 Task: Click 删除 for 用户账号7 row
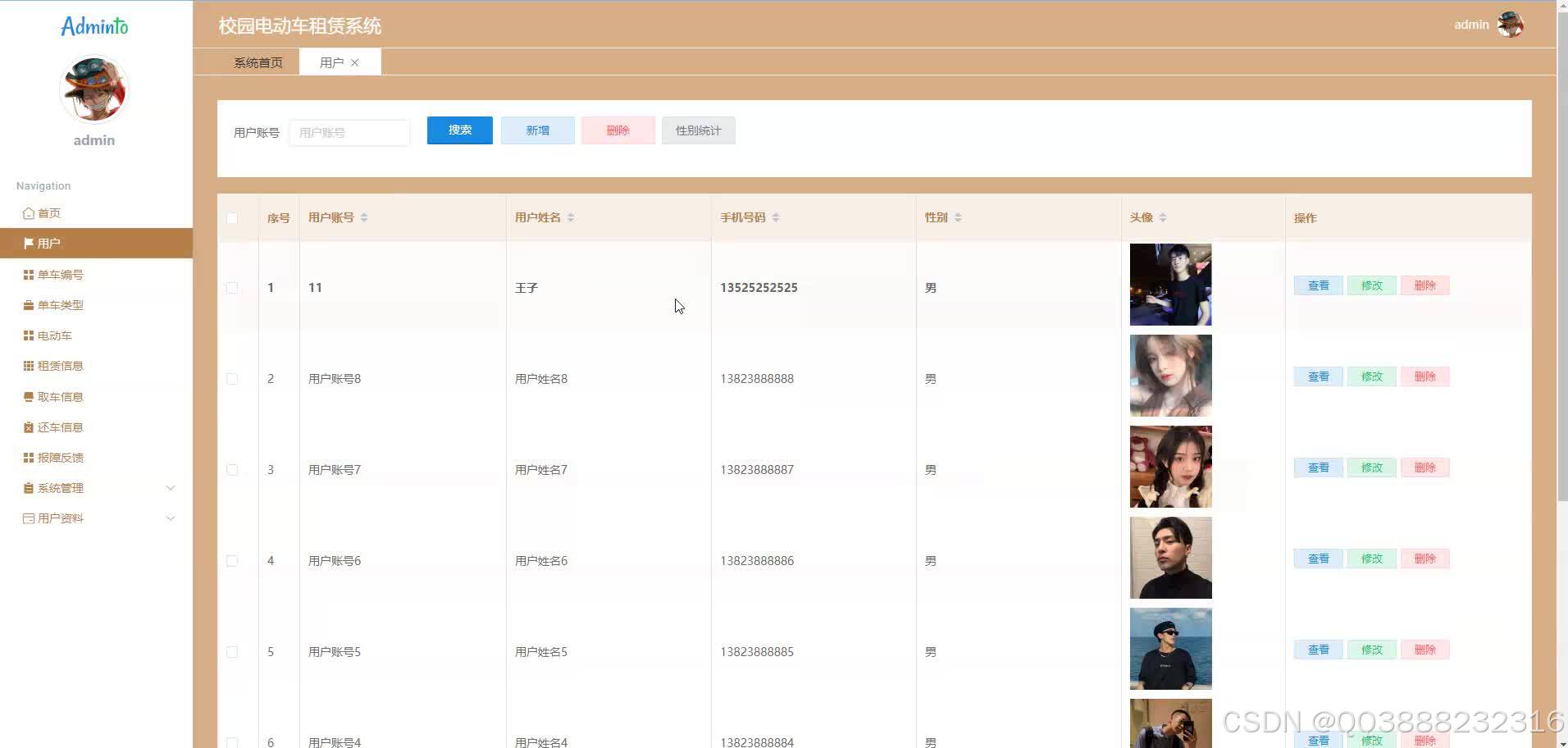1425,467
